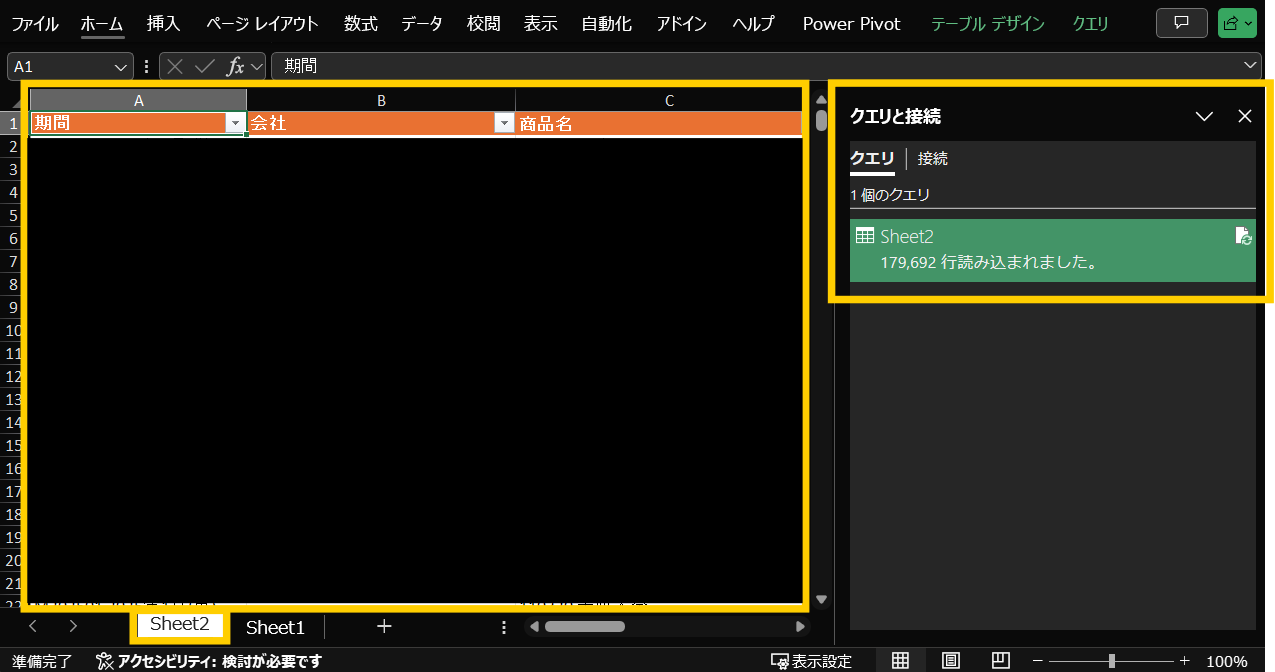Screen dimensions: 1275x672
Task: Click vertical scrollbar down arrow
Action: click(822, 599)
